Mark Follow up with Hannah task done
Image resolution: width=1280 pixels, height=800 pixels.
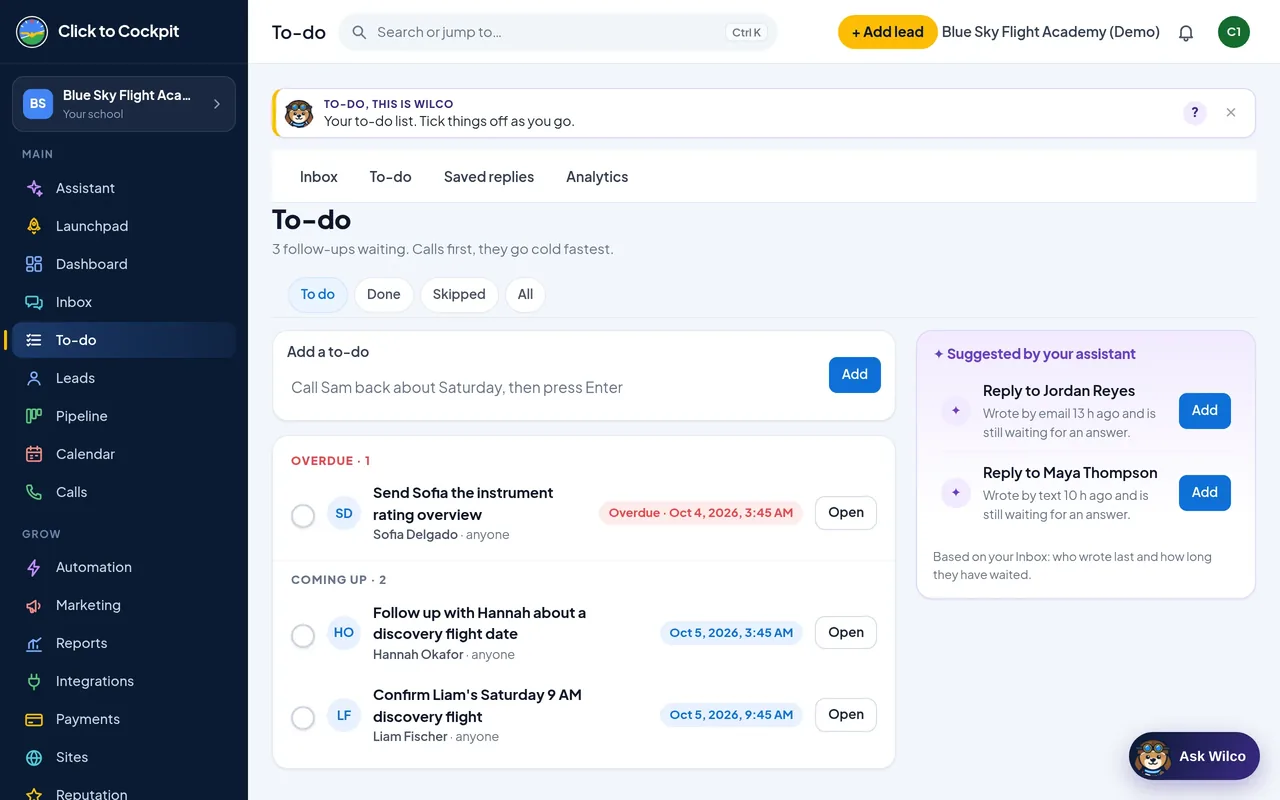coord(303,635)
